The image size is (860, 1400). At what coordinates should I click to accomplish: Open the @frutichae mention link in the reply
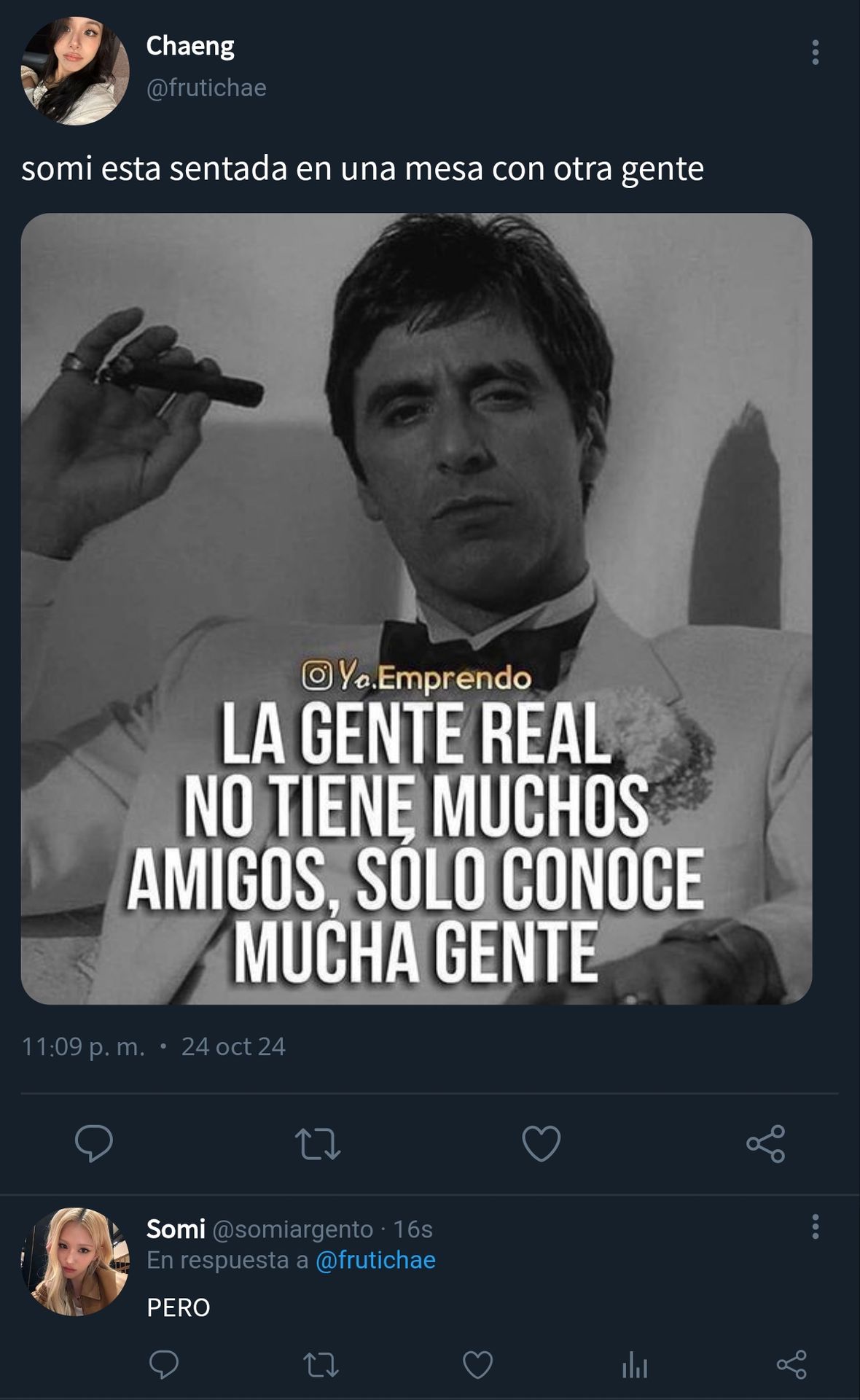[375, 1260]
